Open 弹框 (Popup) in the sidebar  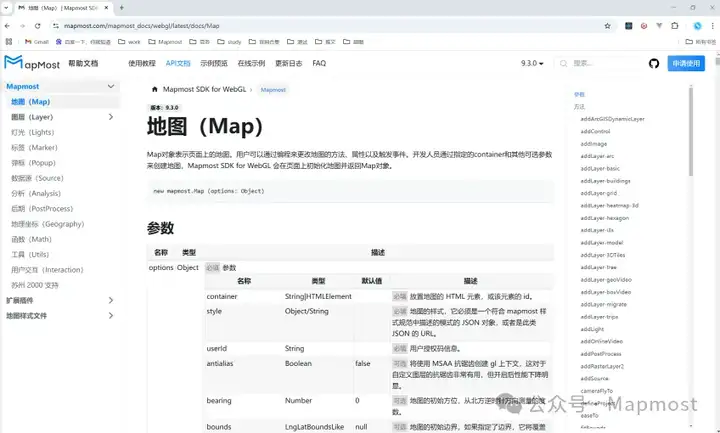33,163
